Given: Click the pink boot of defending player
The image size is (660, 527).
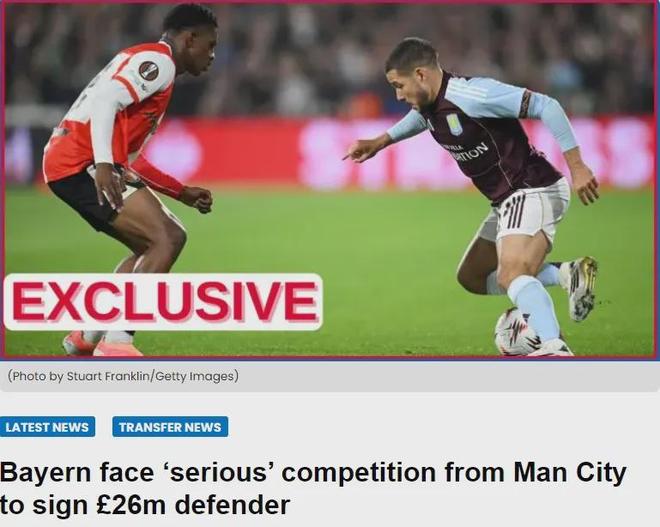Looking at the screenshot, I should [x=102, y=345].
